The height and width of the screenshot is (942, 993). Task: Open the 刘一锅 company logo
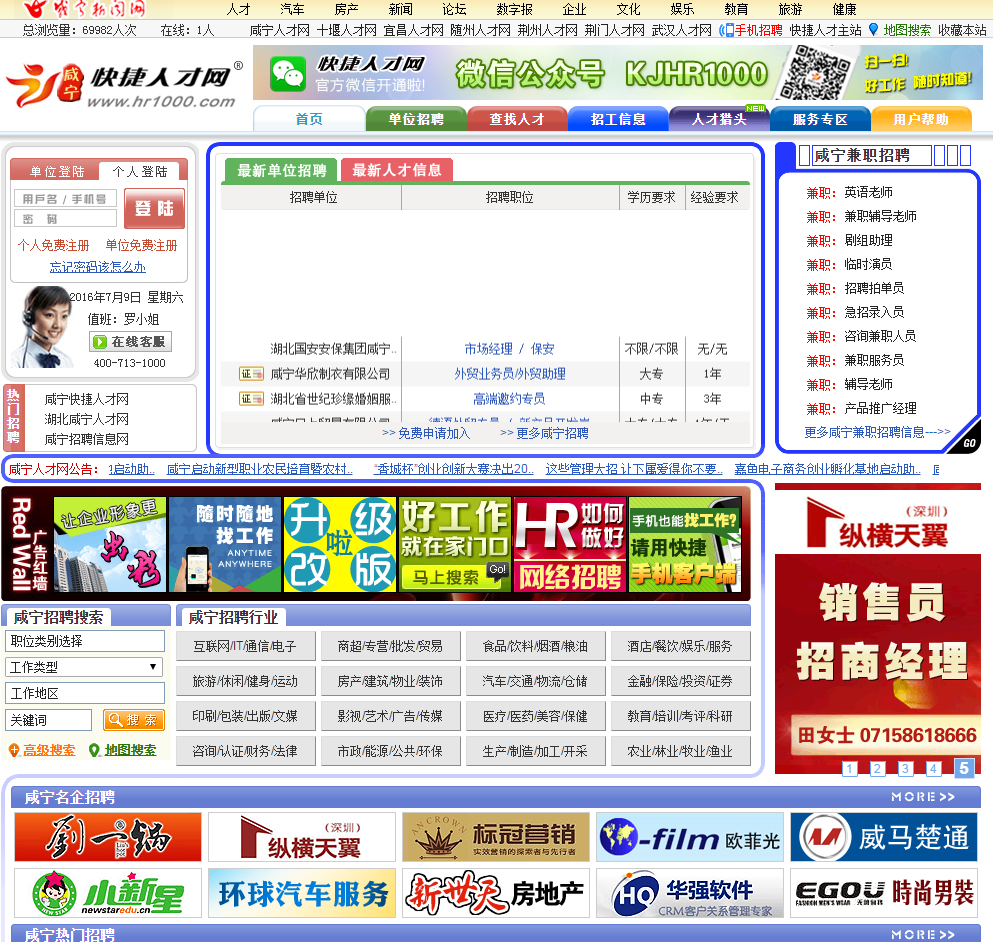pos(108,837)
